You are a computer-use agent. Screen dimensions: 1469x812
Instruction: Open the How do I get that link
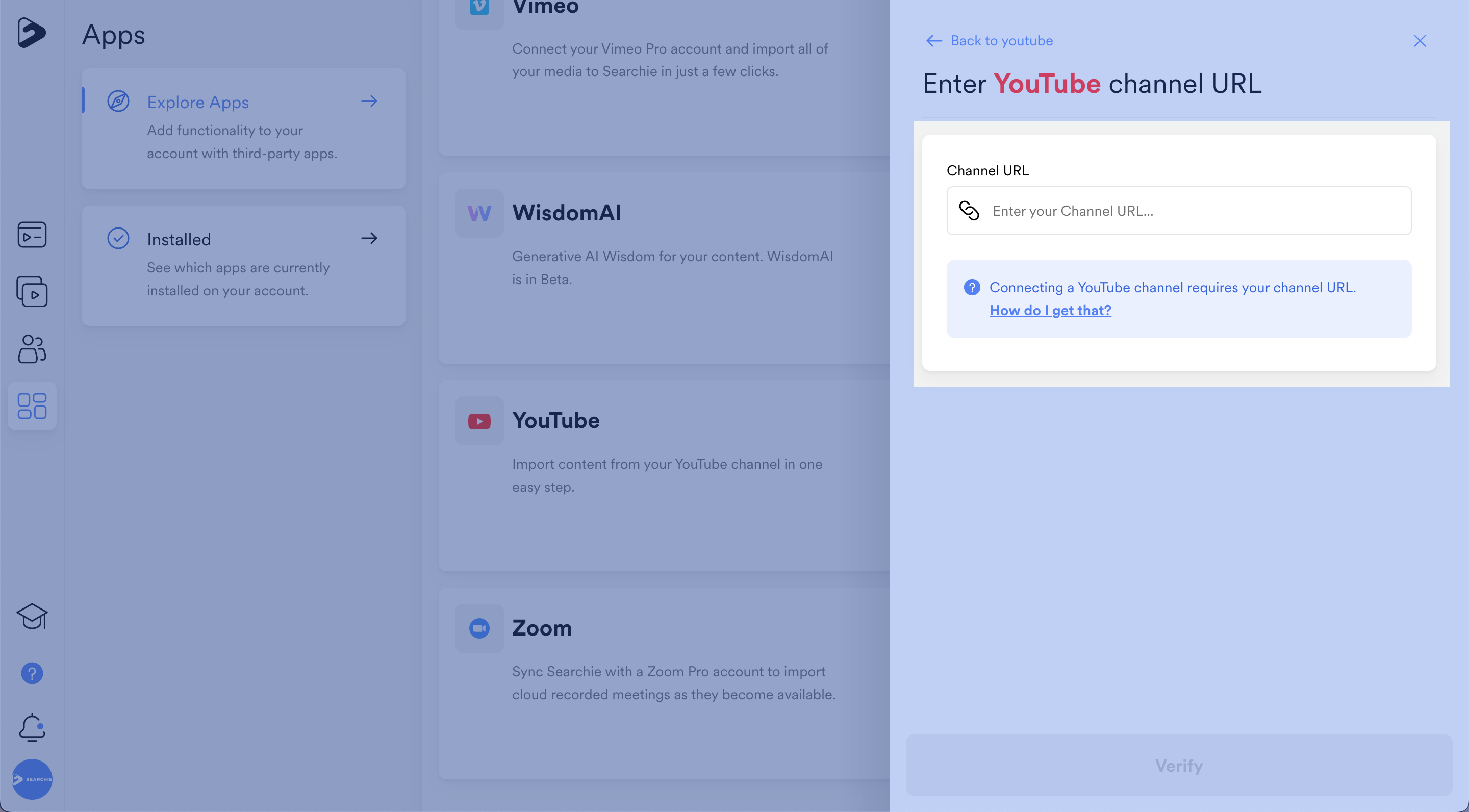[1050, 310]
